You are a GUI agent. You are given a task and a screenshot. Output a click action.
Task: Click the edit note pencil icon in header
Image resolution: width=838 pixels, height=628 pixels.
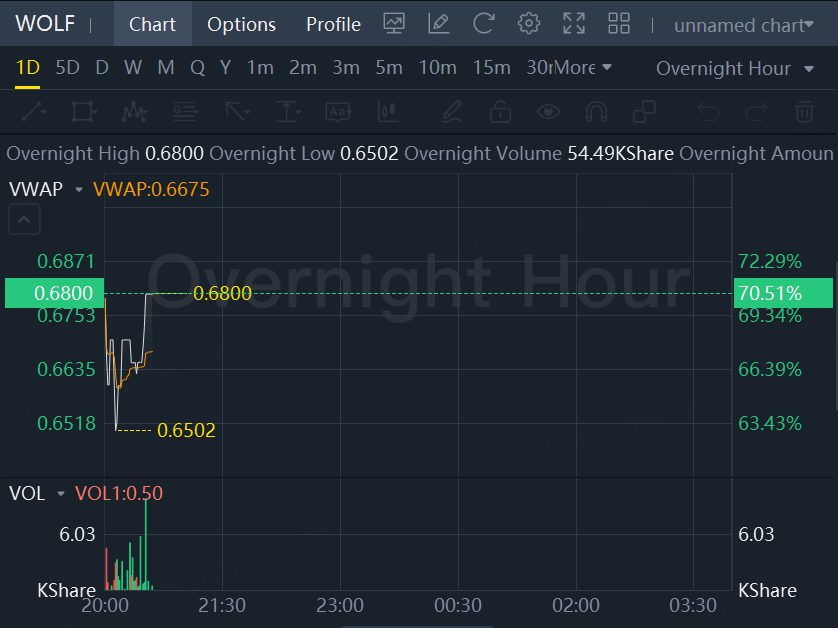pos(439,24)
